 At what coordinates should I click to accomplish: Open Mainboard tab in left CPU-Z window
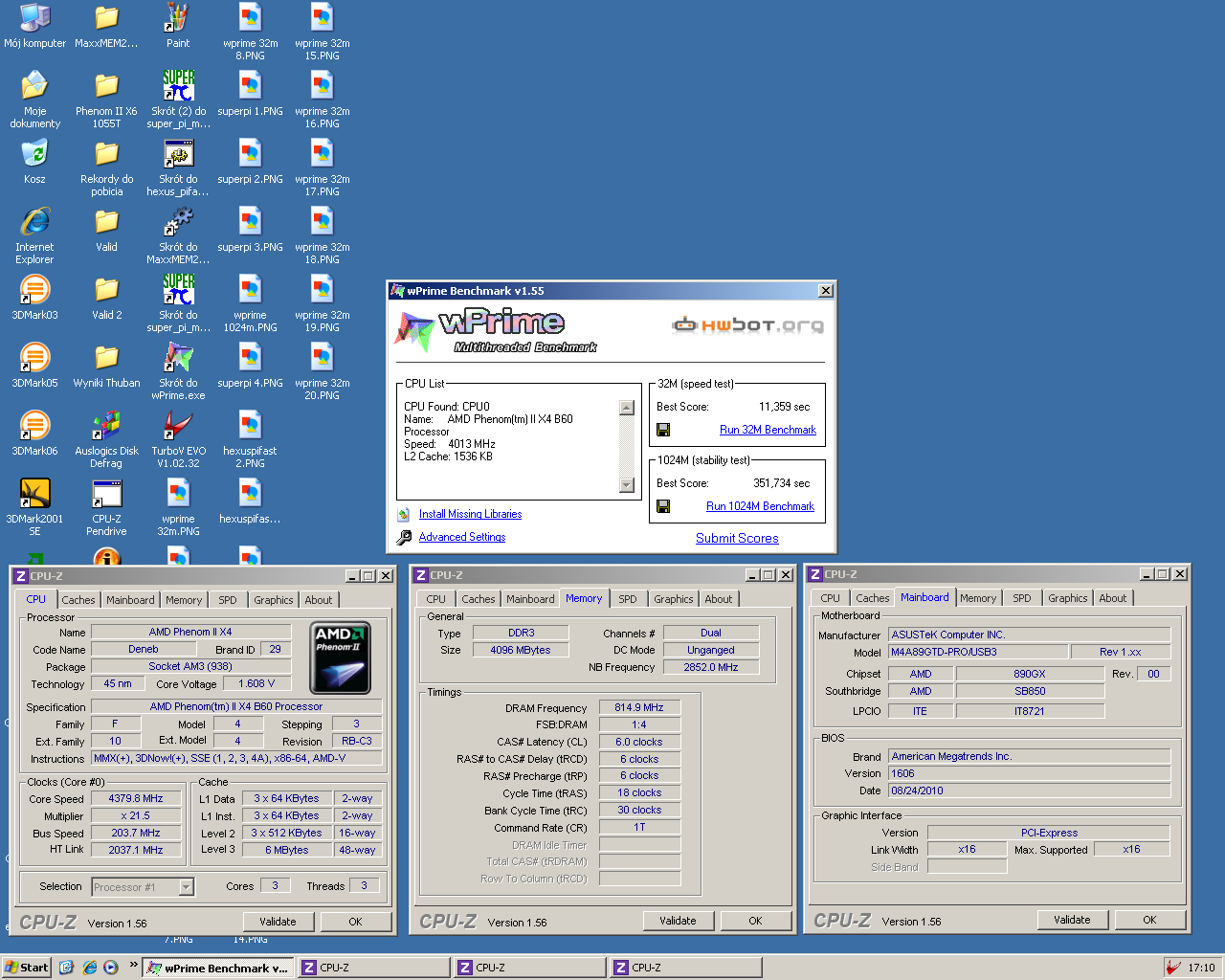tap(130, 600)
